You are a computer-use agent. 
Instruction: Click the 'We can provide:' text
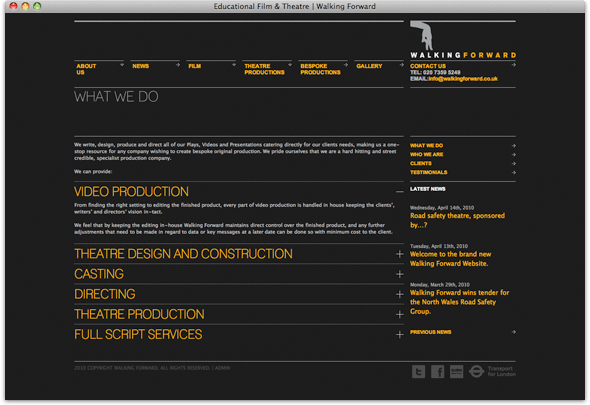[93, 172]
